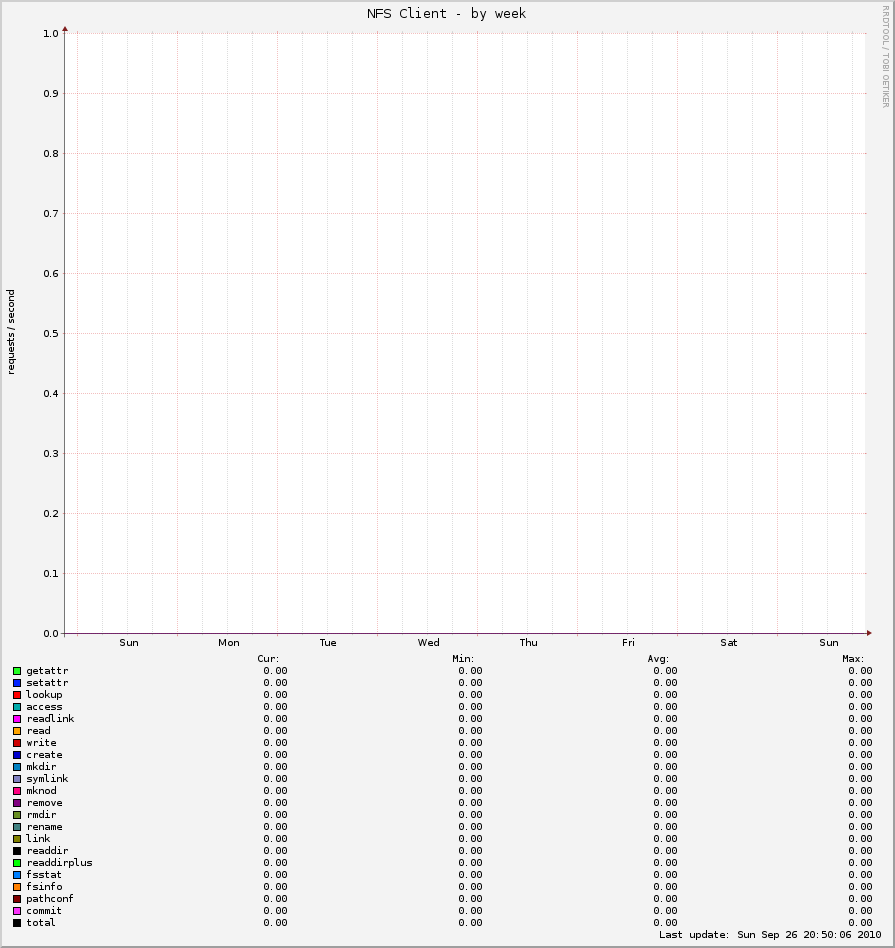This screenshot has width=895, height=948.
Task: Click the orange fsinfo legend swatch
Action: pos(17,888)
